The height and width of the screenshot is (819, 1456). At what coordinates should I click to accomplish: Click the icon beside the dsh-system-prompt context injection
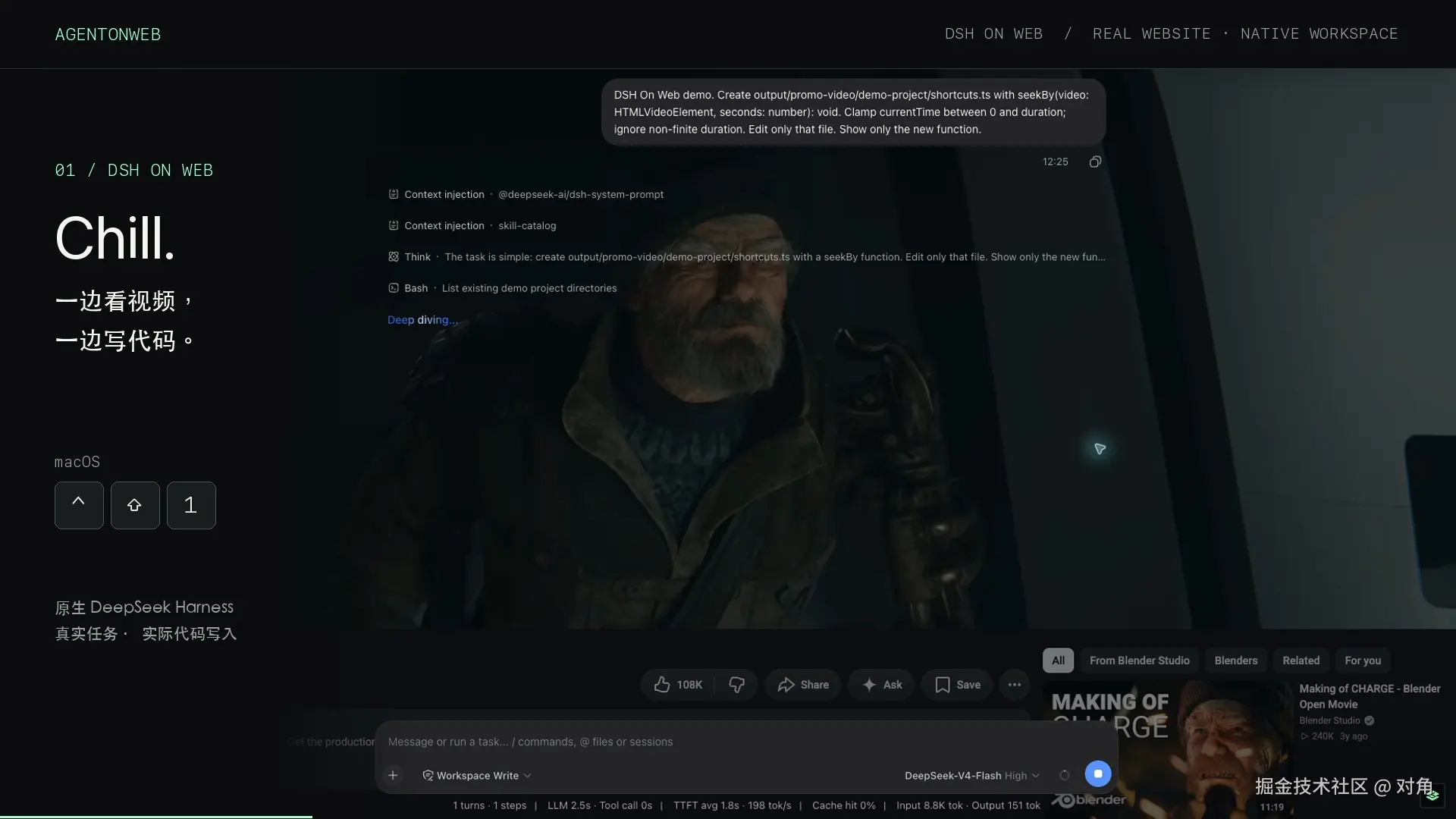pyautogui.click(x=394, y=194)
